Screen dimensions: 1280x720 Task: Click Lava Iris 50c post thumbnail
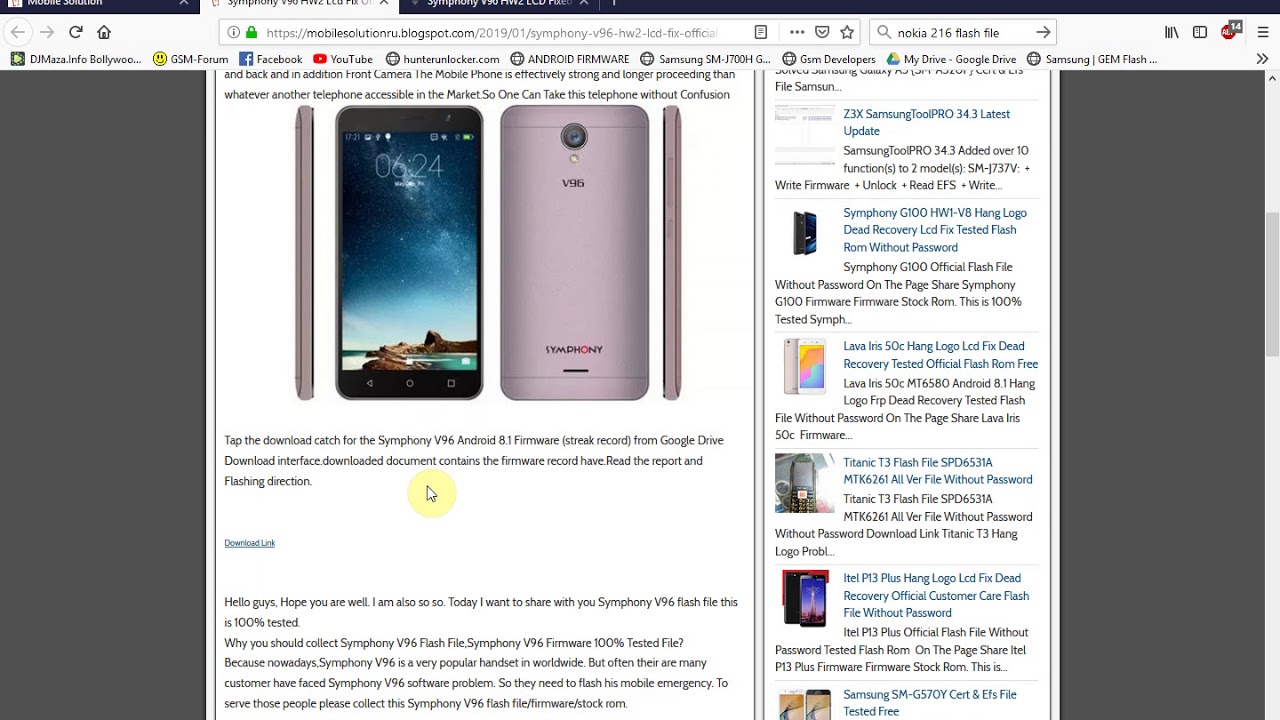(805, 367)
